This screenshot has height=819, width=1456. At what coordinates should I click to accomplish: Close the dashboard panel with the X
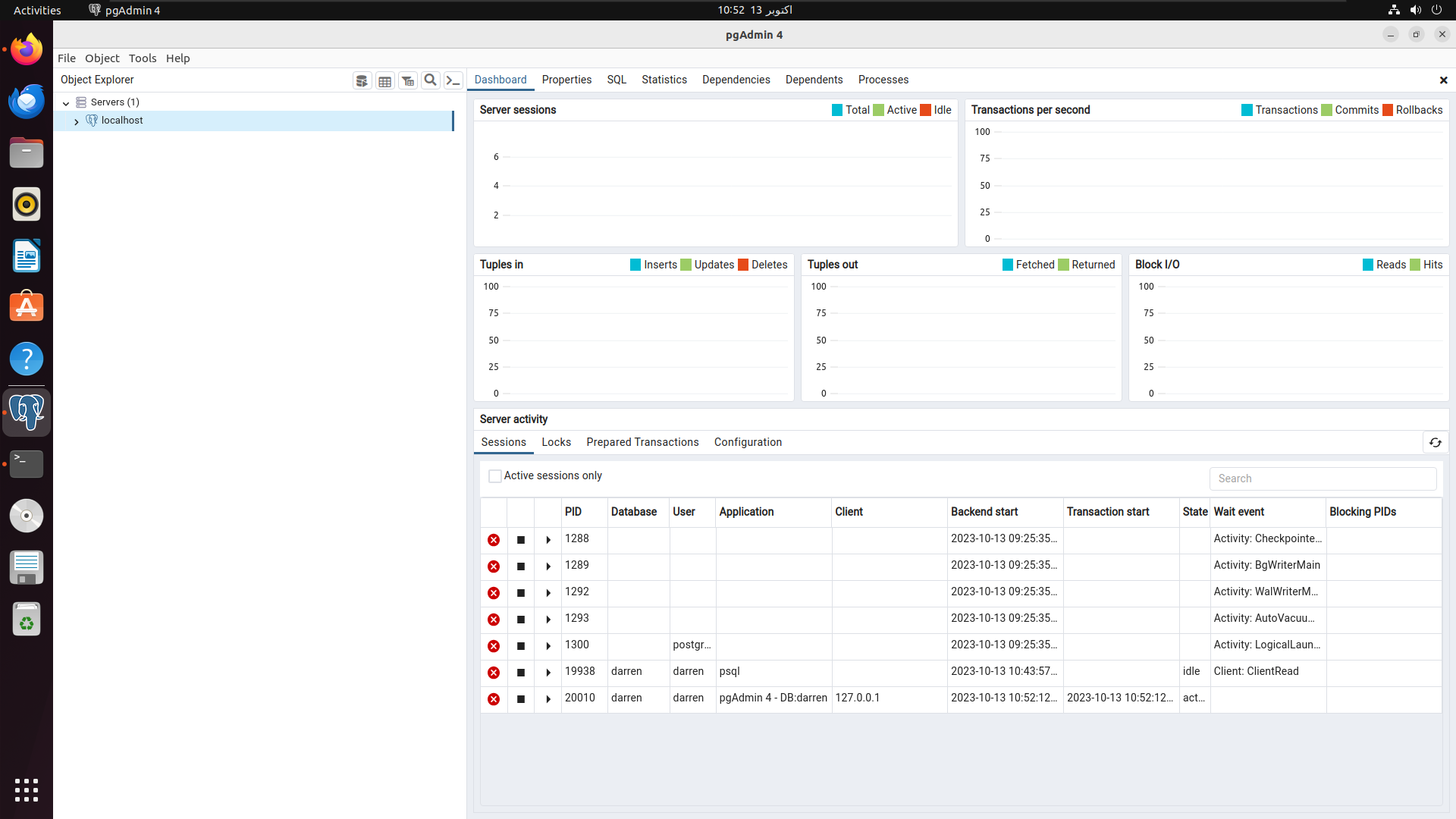pyautogui.click(x=1443, y=80)
